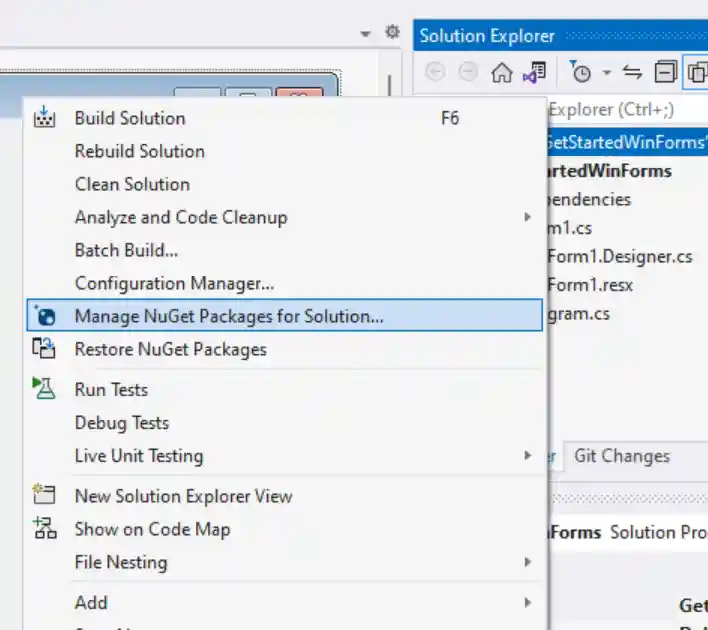708x630 pixels.
Task: Select the bold GetStartedWinForms project node
Action: pos(609,171)
